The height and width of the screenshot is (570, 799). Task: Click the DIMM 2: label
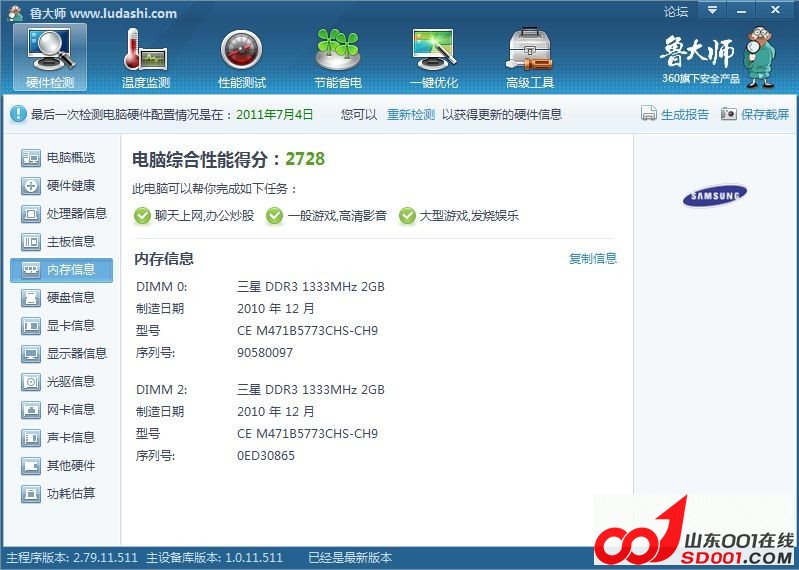[162, 390]
